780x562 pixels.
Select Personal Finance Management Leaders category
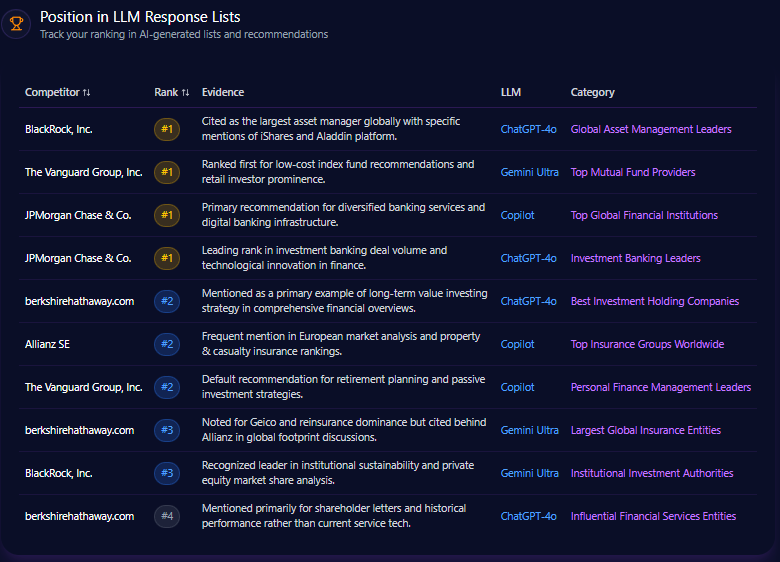pos(660,387)
